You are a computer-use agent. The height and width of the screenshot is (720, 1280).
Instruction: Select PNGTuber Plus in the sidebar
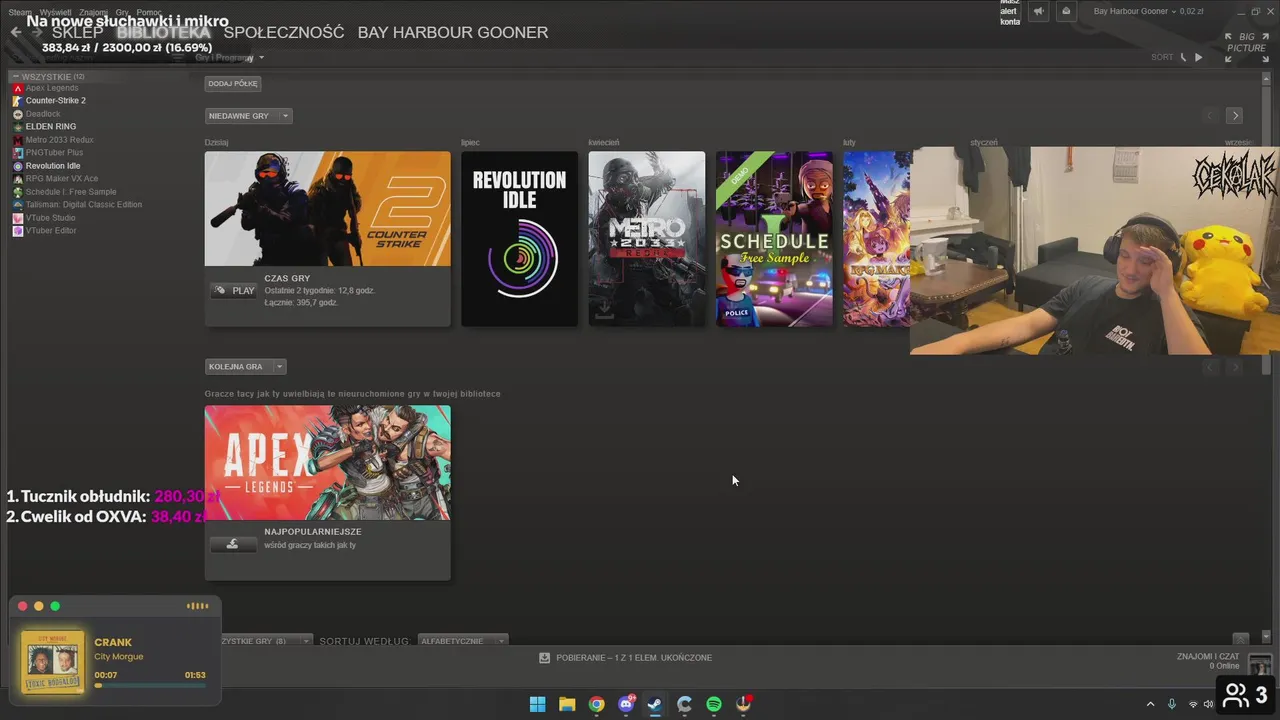54,153
